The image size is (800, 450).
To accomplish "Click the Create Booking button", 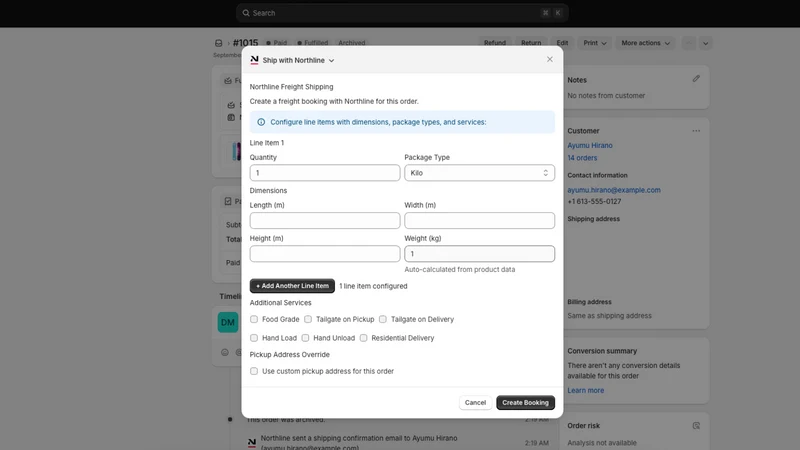I will click(x=525, y=403).
